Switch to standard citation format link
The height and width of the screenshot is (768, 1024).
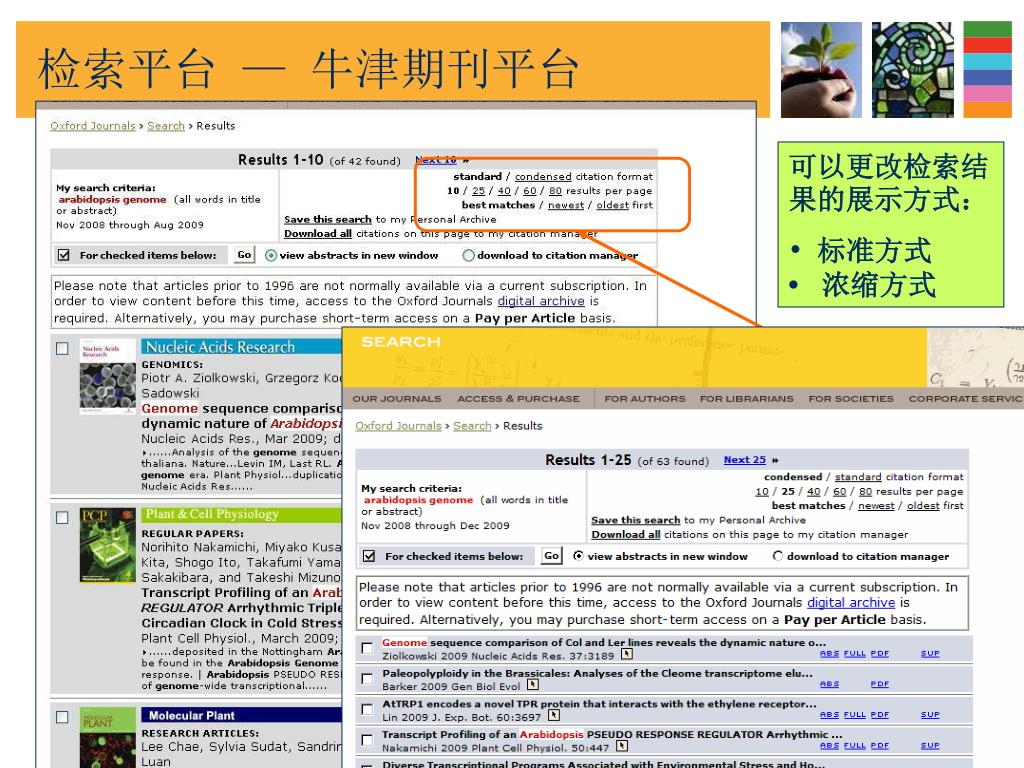click(857, 477)
